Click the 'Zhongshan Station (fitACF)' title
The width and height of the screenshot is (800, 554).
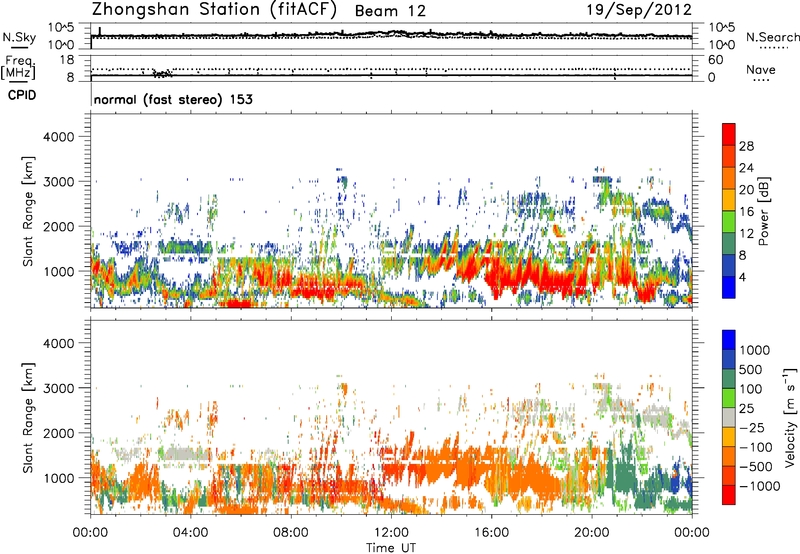[214, 10]
